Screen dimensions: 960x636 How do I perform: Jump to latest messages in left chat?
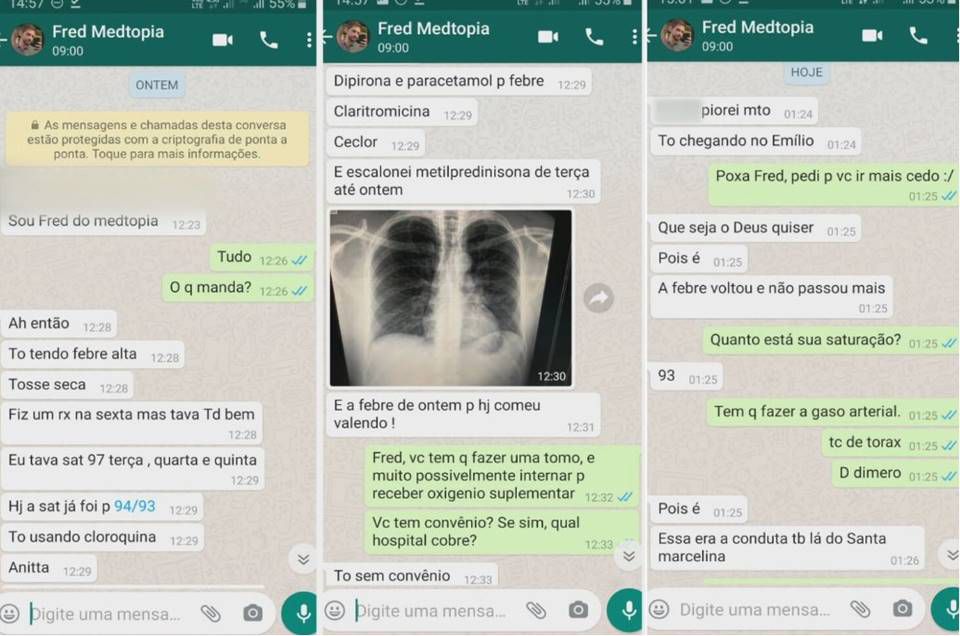point(303,559)
